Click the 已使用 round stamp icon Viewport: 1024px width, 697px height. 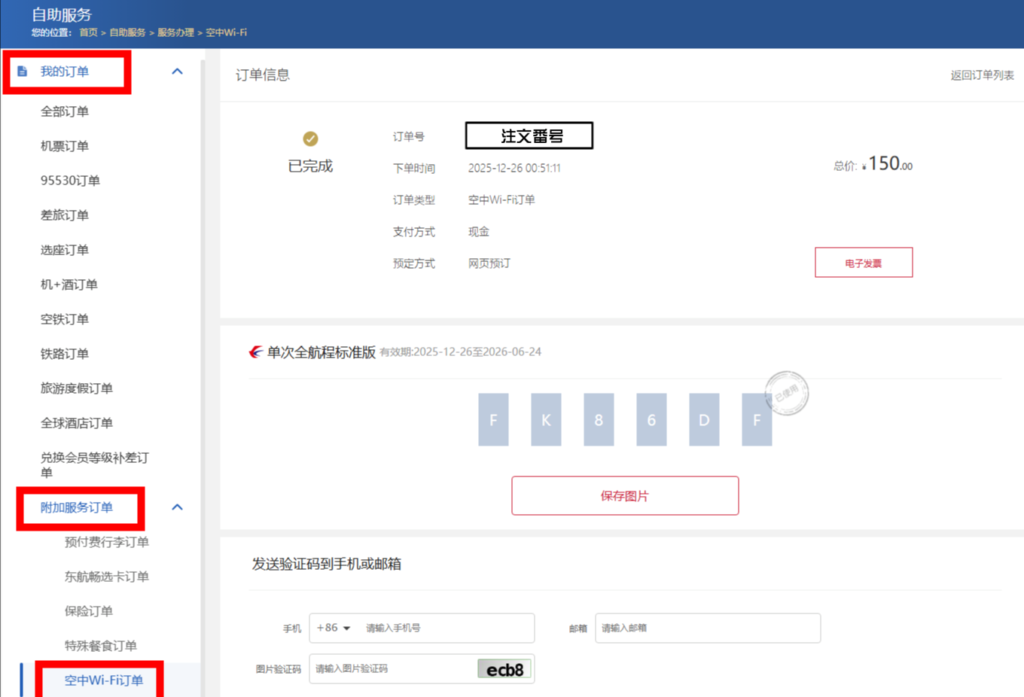tap(786, 390)
